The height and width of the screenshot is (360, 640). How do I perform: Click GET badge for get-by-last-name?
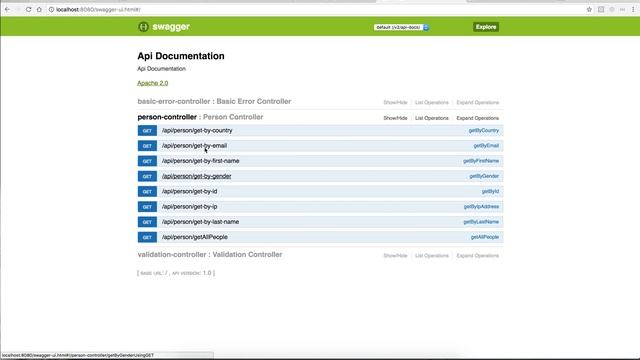147,222
